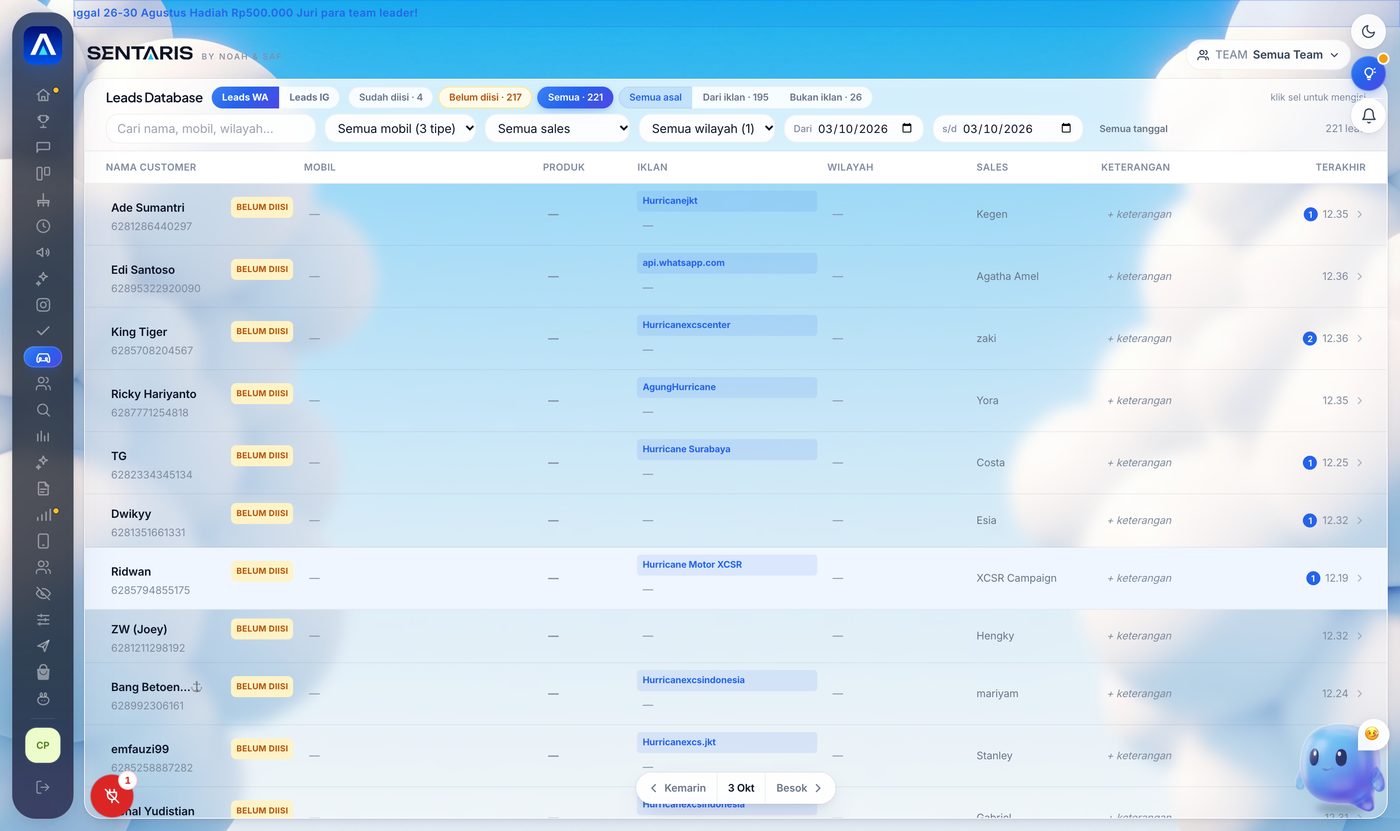The image size is (1400, 831).
Task: Open the bar chart icon in the sidebar
Action: [x=43, y=436]
